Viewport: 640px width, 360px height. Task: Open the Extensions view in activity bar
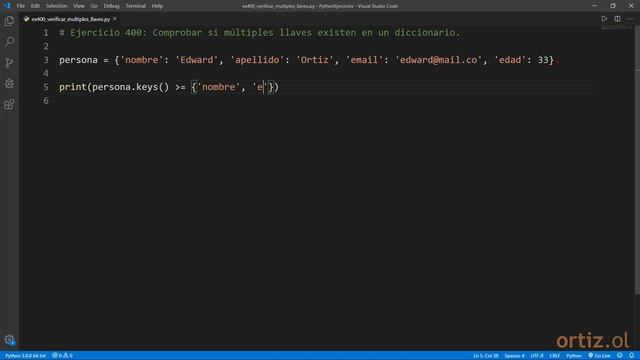(9, 104)
